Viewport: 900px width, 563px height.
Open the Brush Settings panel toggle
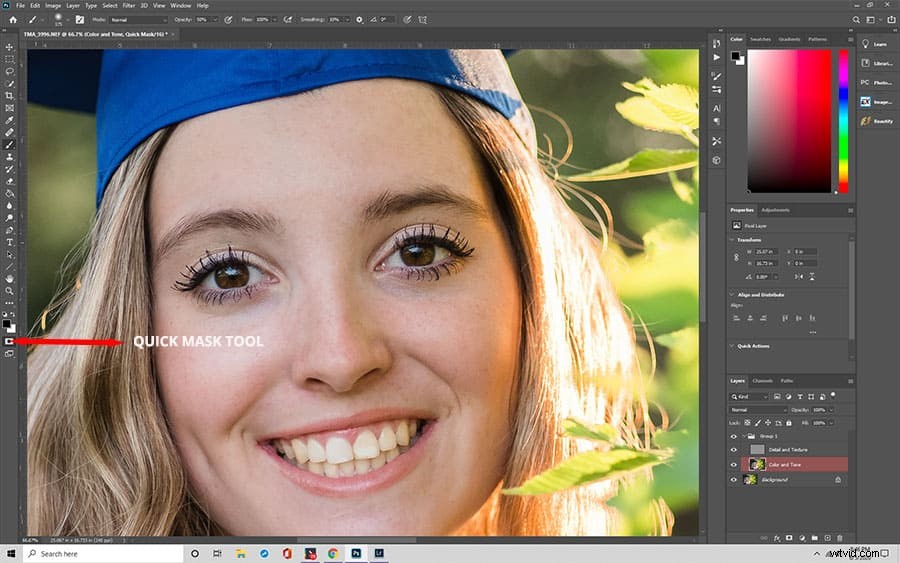tap(80, 20)
